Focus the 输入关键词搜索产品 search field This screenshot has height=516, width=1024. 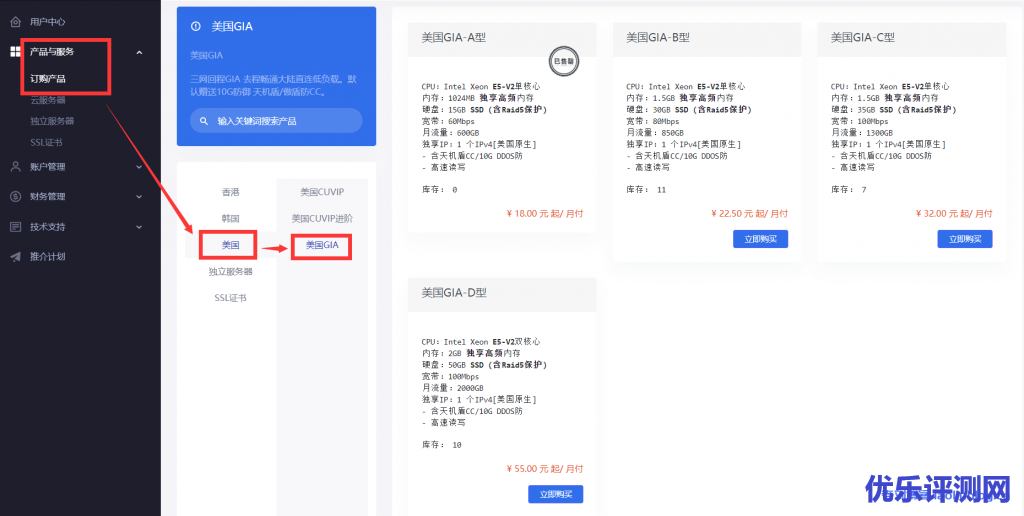(x=280, y=121)
